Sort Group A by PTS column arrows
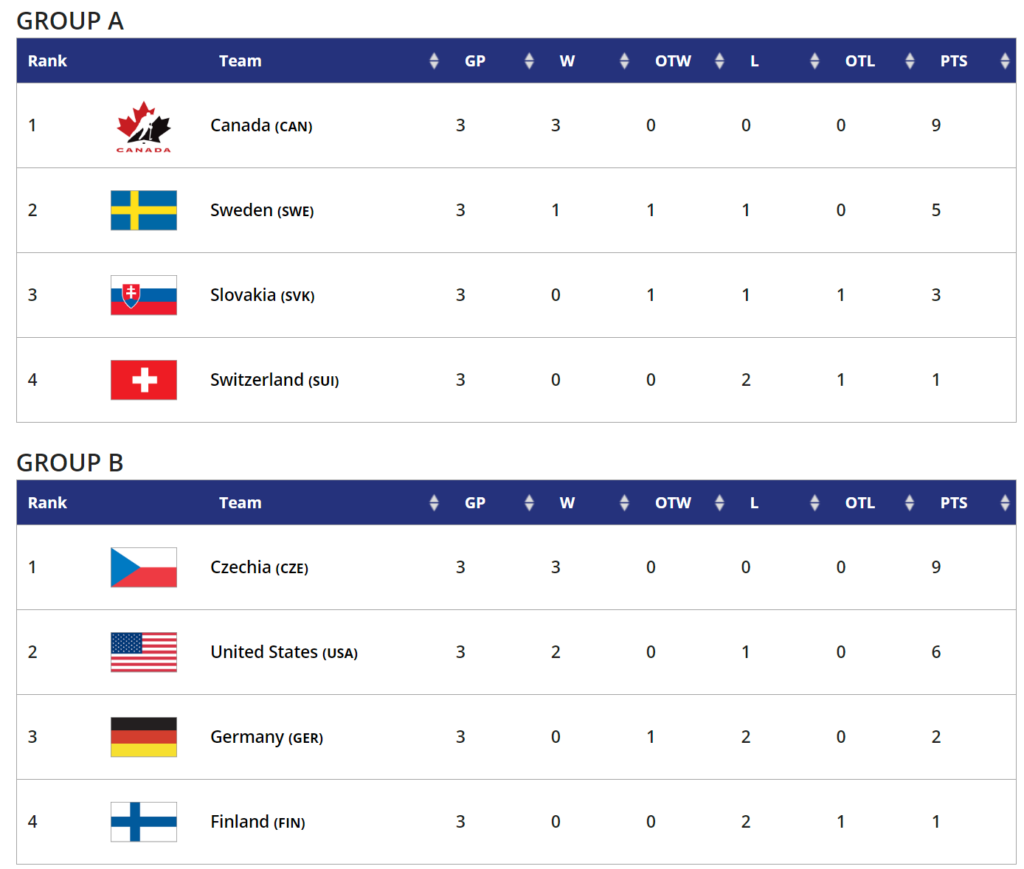This screenshot has width=1024, height=869. point(1004,61)
